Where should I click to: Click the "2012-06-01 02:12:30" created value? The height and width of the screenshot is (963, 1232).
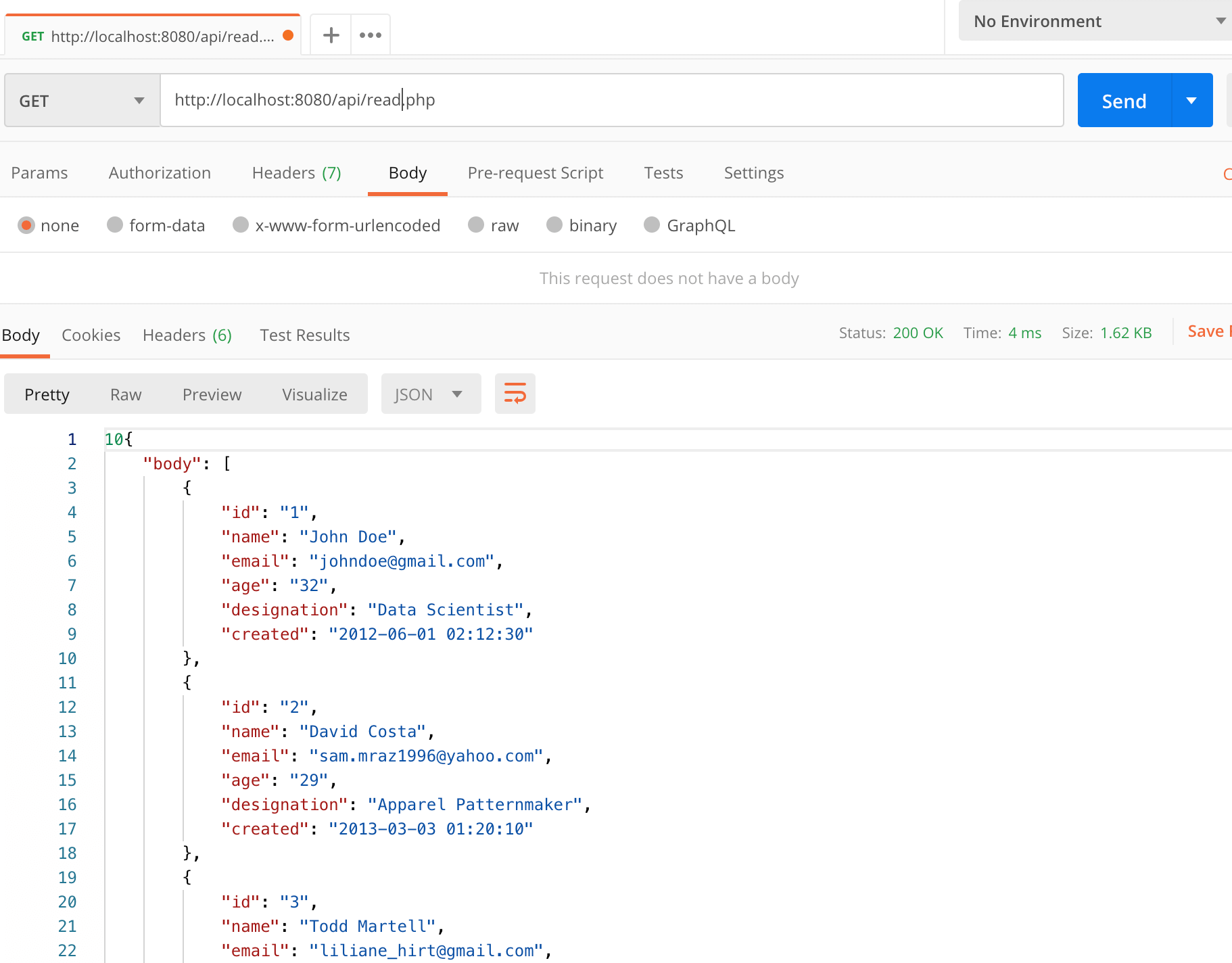point(431,634)
